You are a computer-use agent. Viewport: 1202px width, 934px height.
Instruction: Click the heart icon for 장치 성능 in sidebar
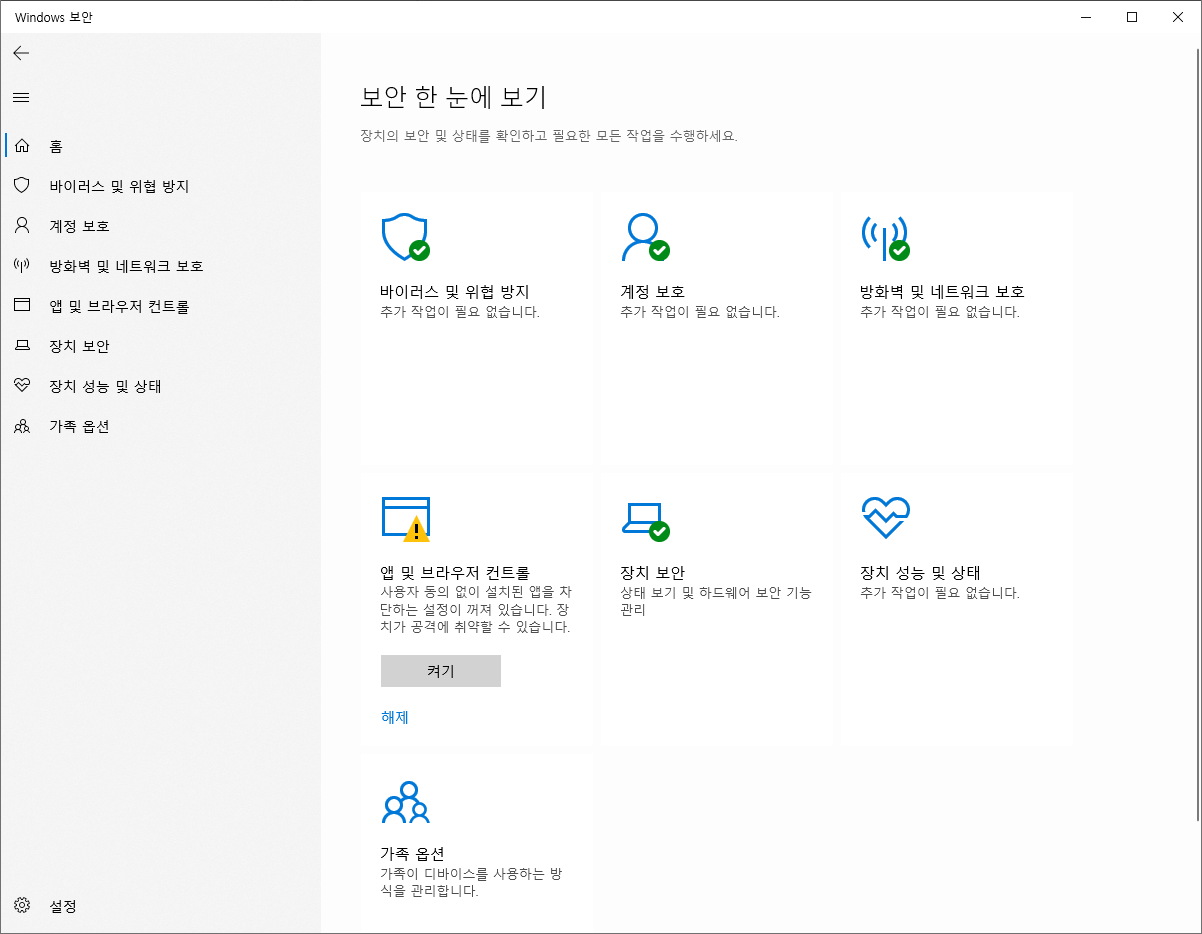click(x=22, y=386)
